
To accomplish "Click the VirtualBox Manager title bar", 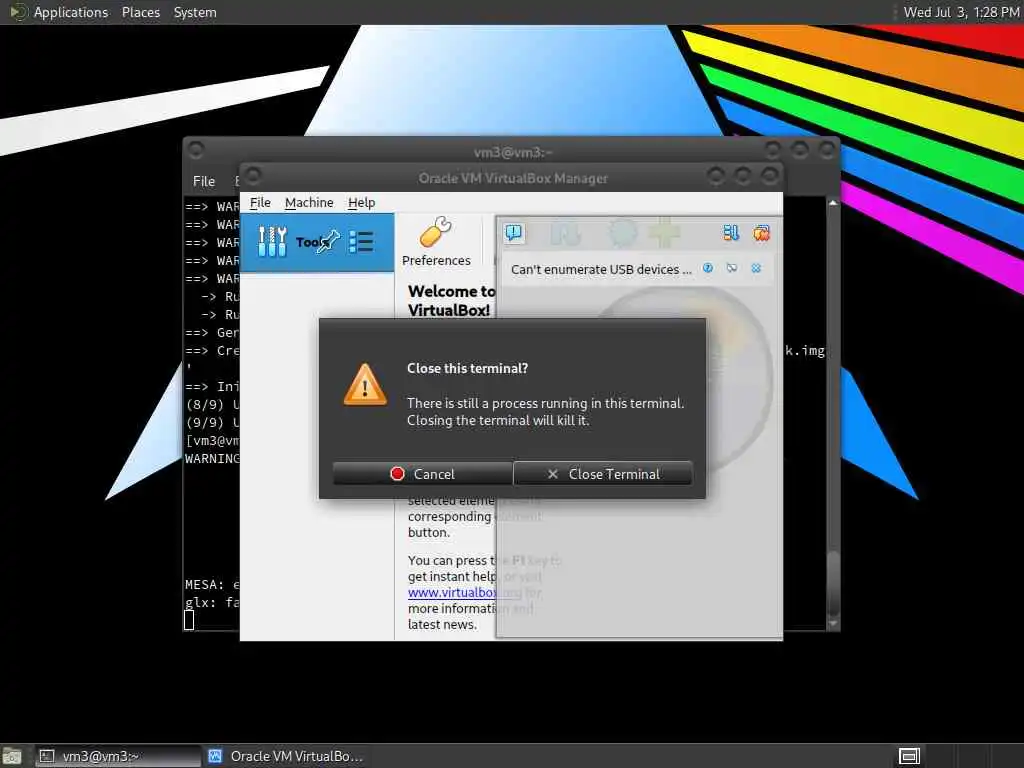I will pyautogui.click(x=513, y=178).
